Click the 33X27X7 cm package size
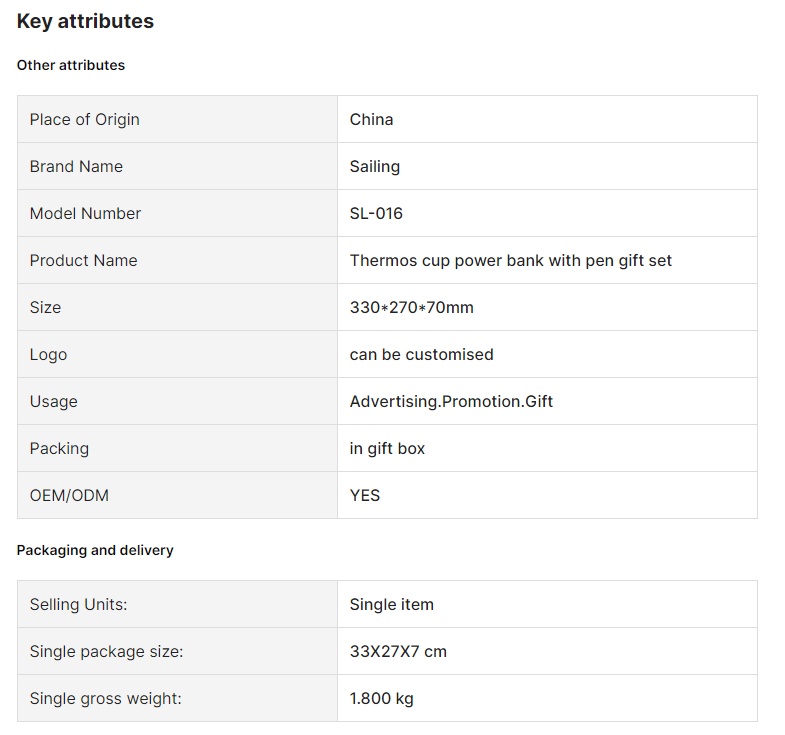785x735 pixels. click(398, 651)
